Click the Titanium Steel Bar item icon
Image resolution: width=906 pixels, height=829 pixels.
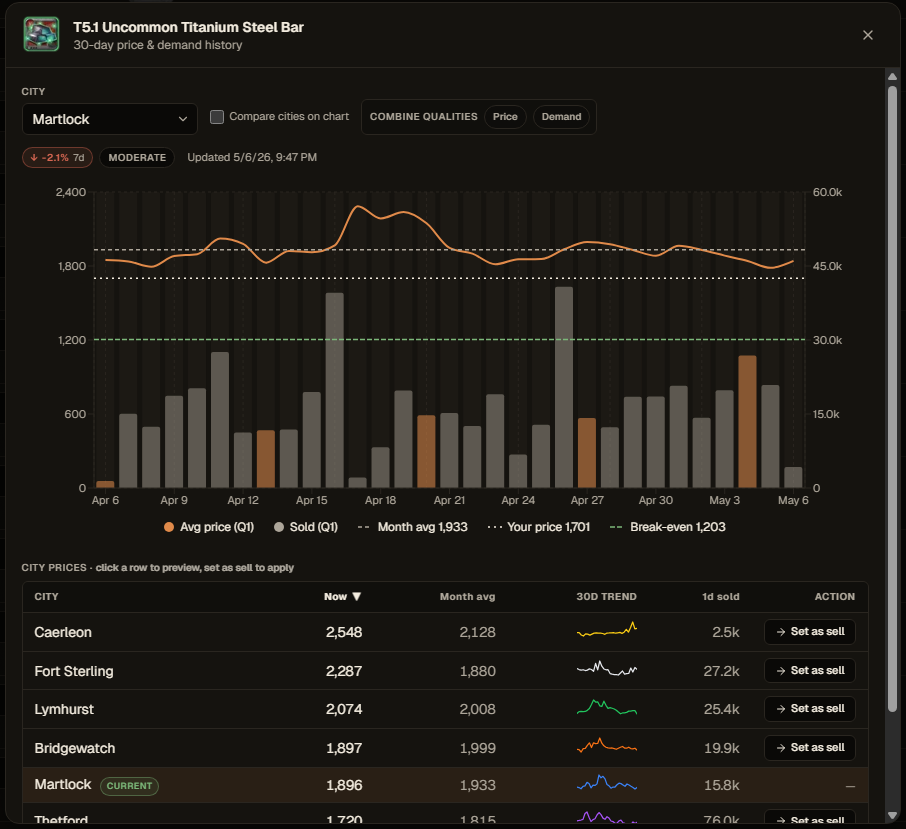(x=41, y=35)
